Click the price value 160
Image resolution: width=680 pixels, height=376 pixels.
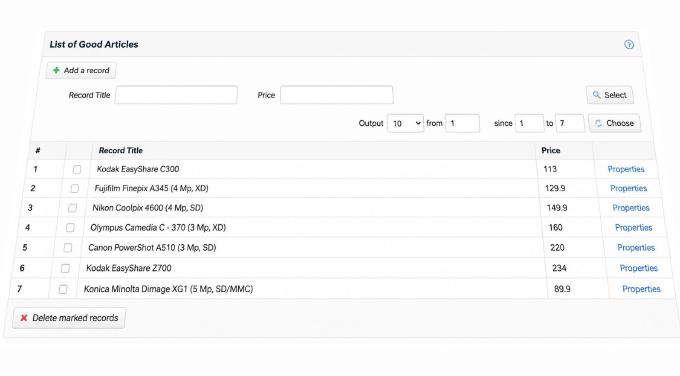coord(556,228)
